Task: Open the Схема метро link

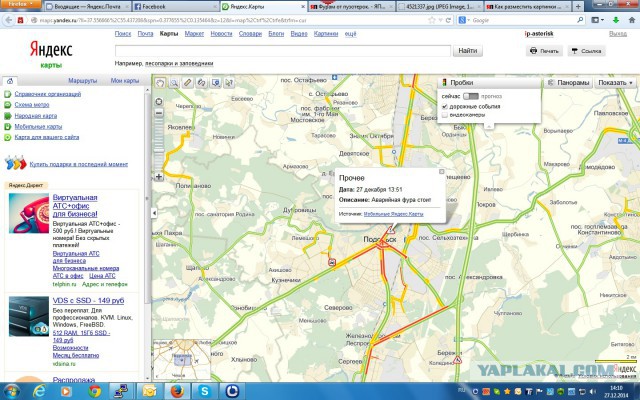Action: point(32,105)
